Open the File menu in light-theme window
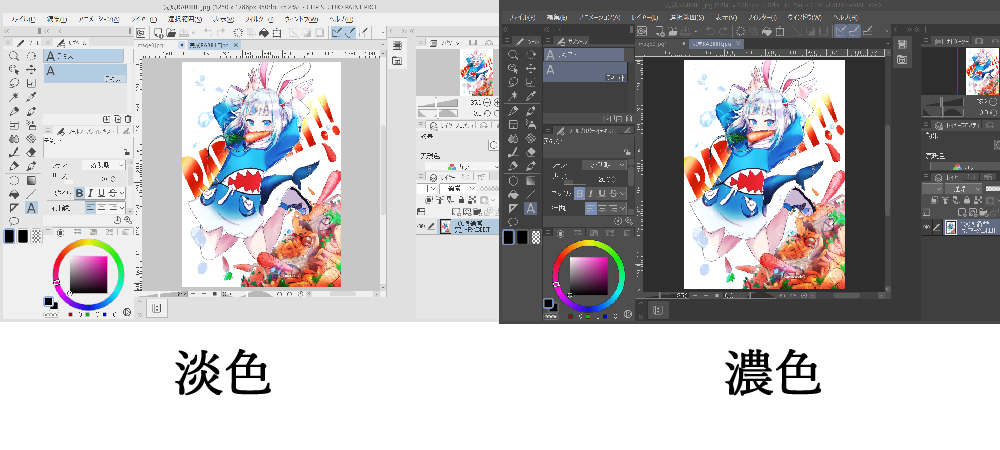 point(23,18)
